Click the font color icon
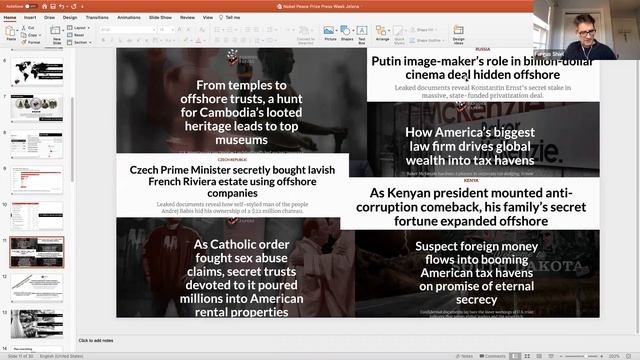Viewport: 640px width, 360px height. pos(198,40)
